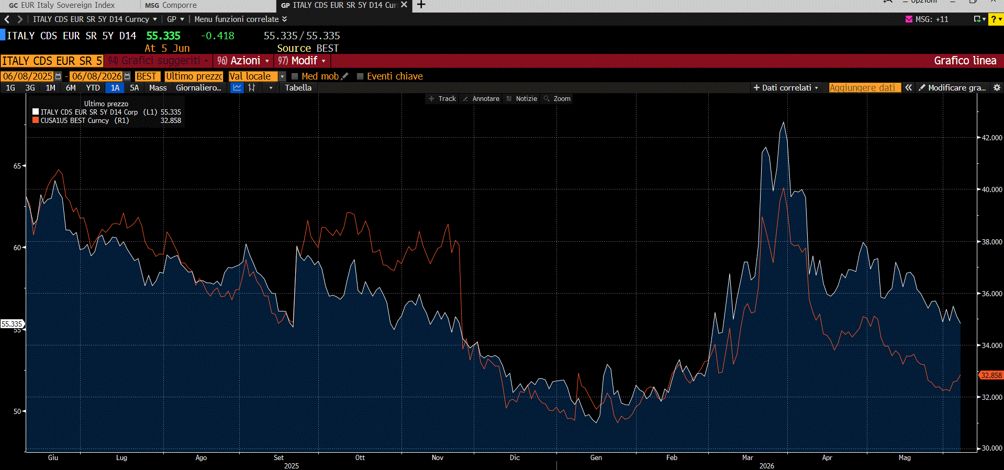The height and width of the screenshot is (470, 1004).
Task: Toggle orange CUSA1US legend series marker
Action: 35,120
